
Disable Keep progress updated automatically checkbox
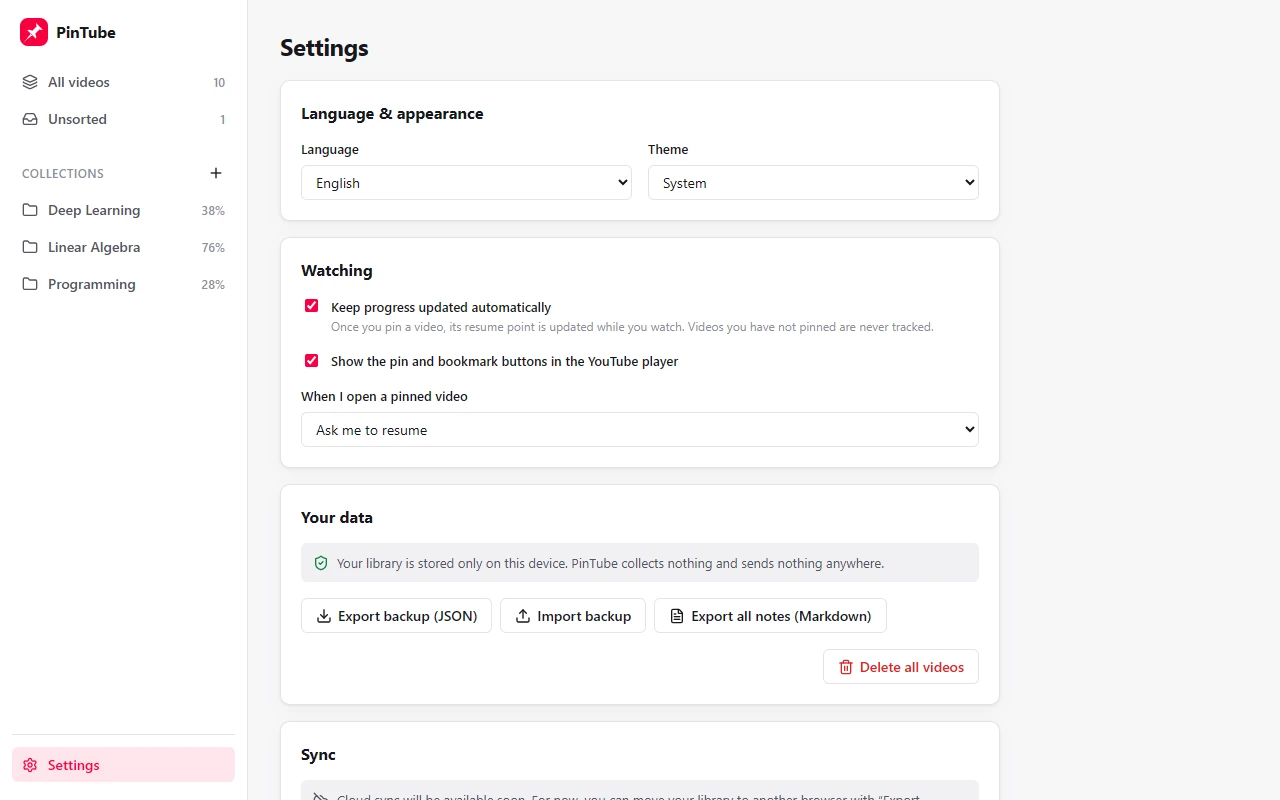point(312,306)
